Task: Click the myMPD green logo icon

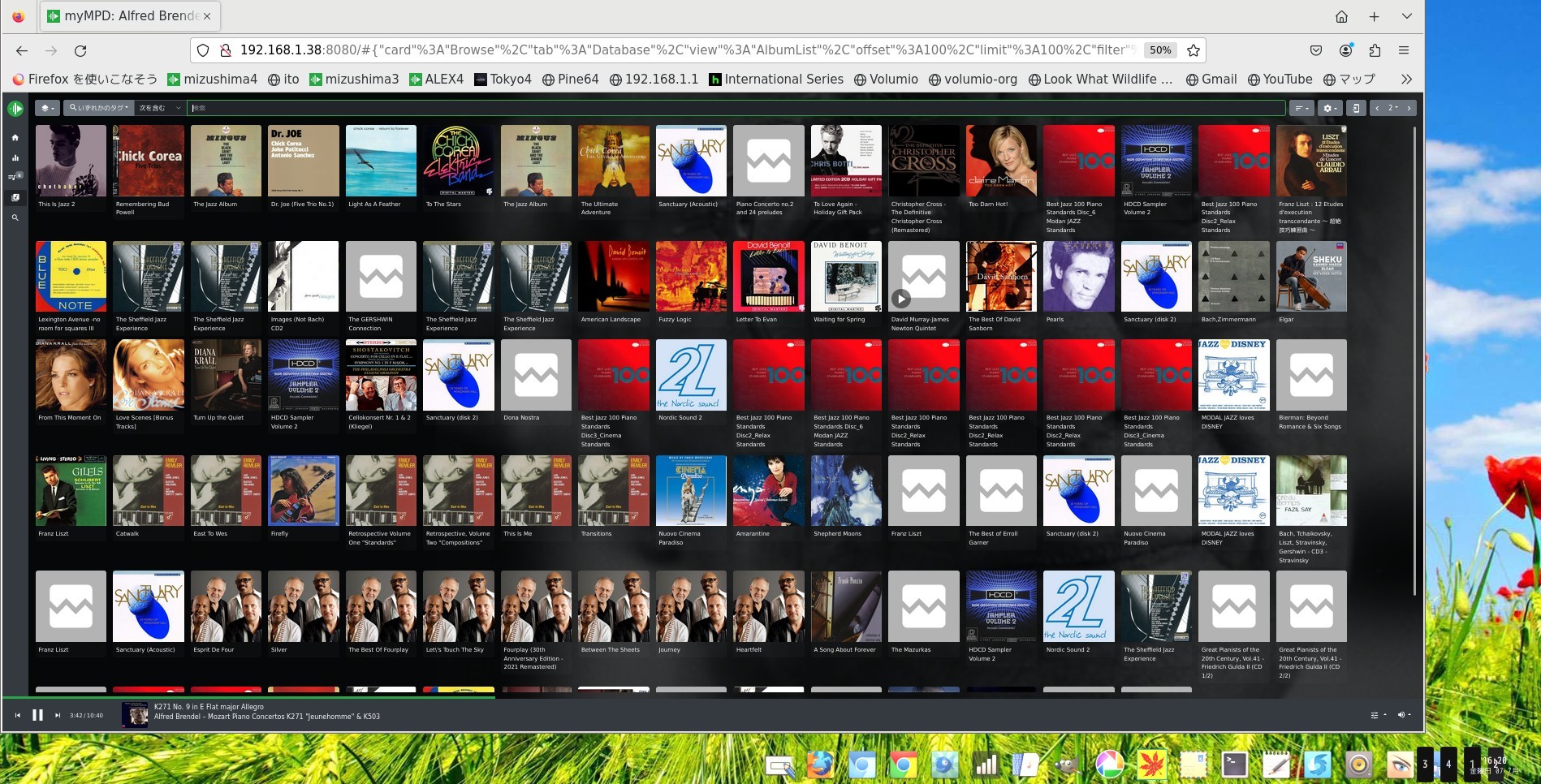Action: pos(15,108)
